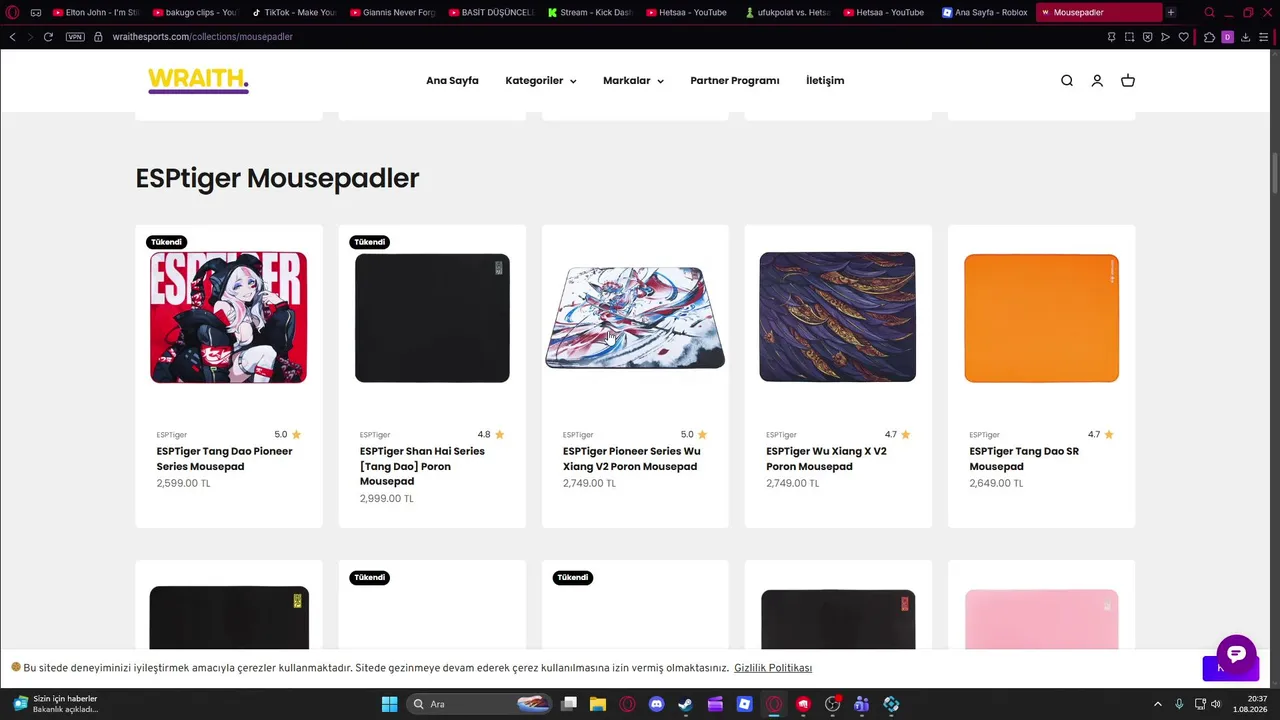1280x720 pixels.
Task: Click the white ink-art Wu Xiang V2 image
Action: 635,318
